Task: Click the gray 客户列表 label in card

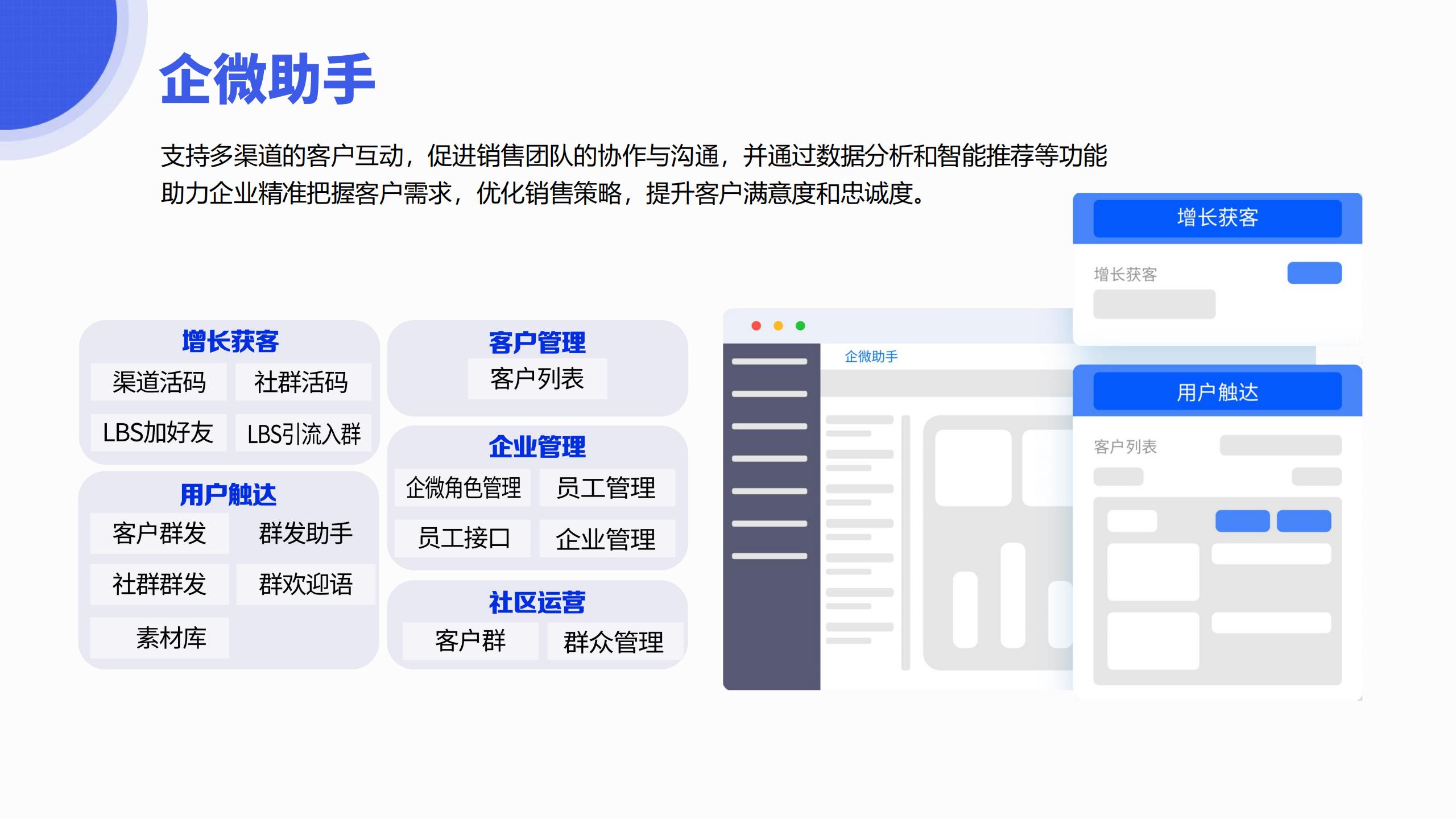Action: coord(1125,447)
